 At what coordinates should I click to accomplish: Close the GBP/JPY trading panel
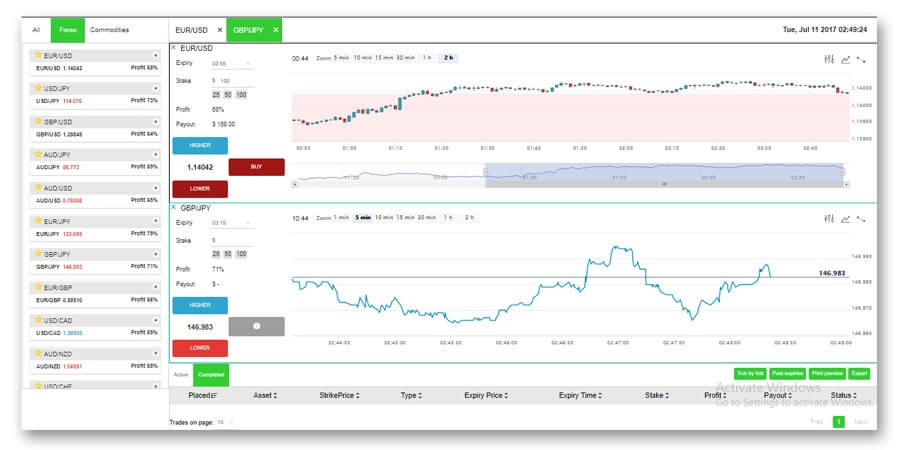174,207
